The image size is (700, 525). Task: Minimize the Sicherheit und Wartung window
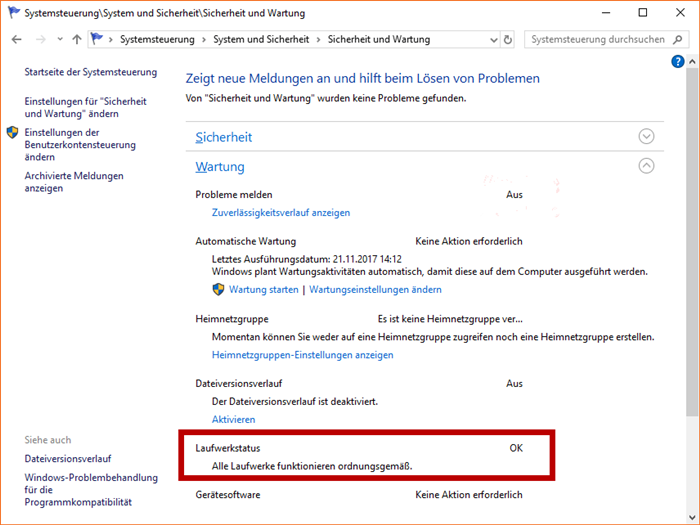(606, 12)
